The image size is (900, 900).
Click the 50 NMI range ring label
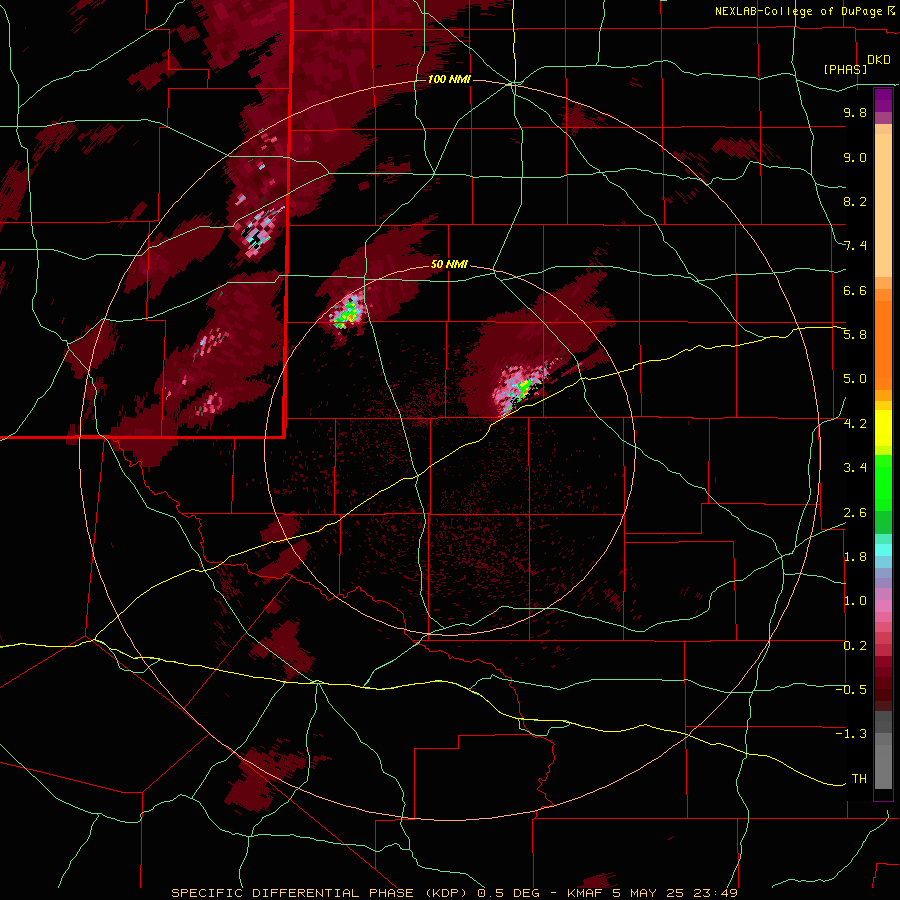(449, 265)
